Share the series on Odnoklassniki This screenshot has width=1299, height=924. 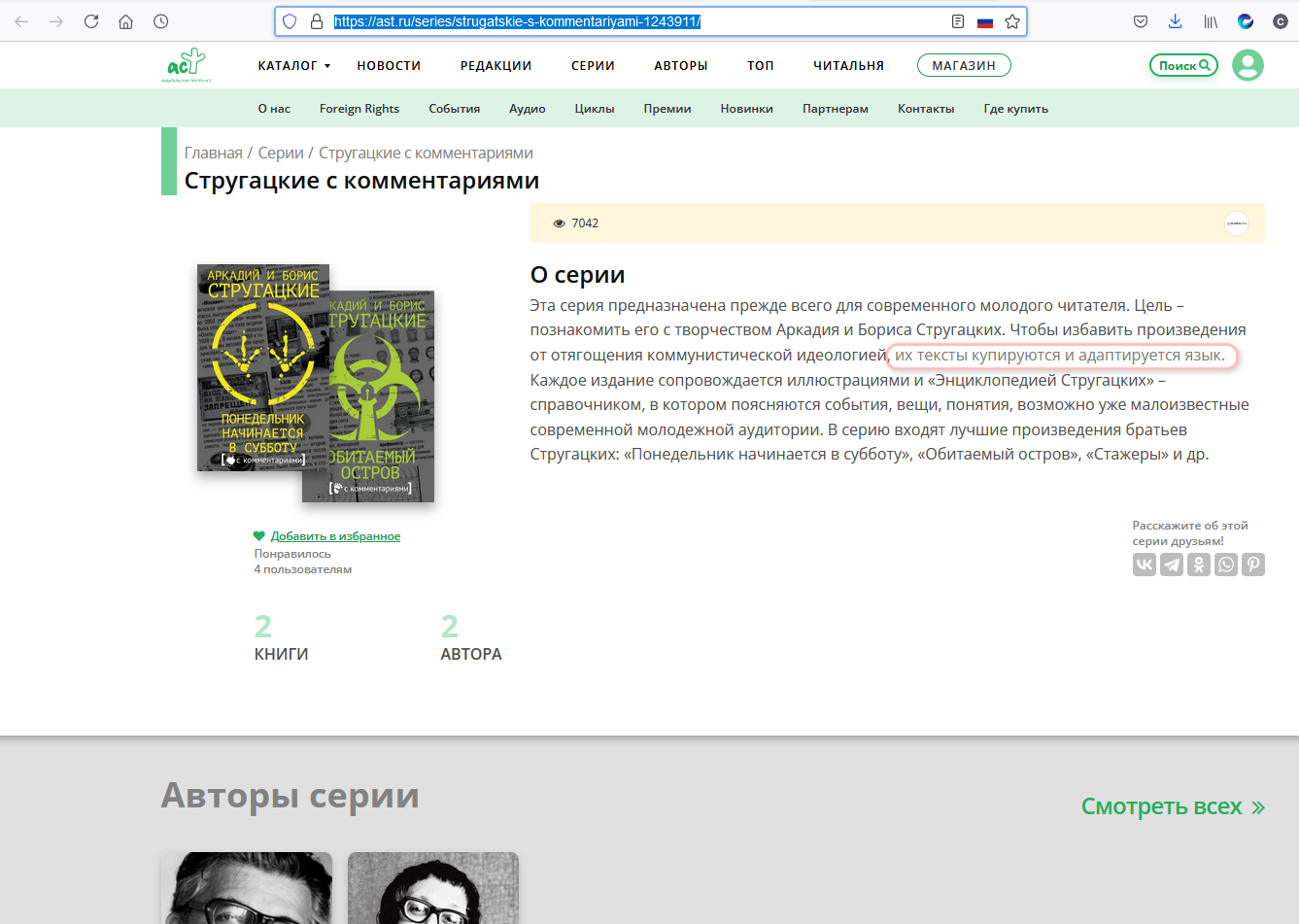(1199, 565)
